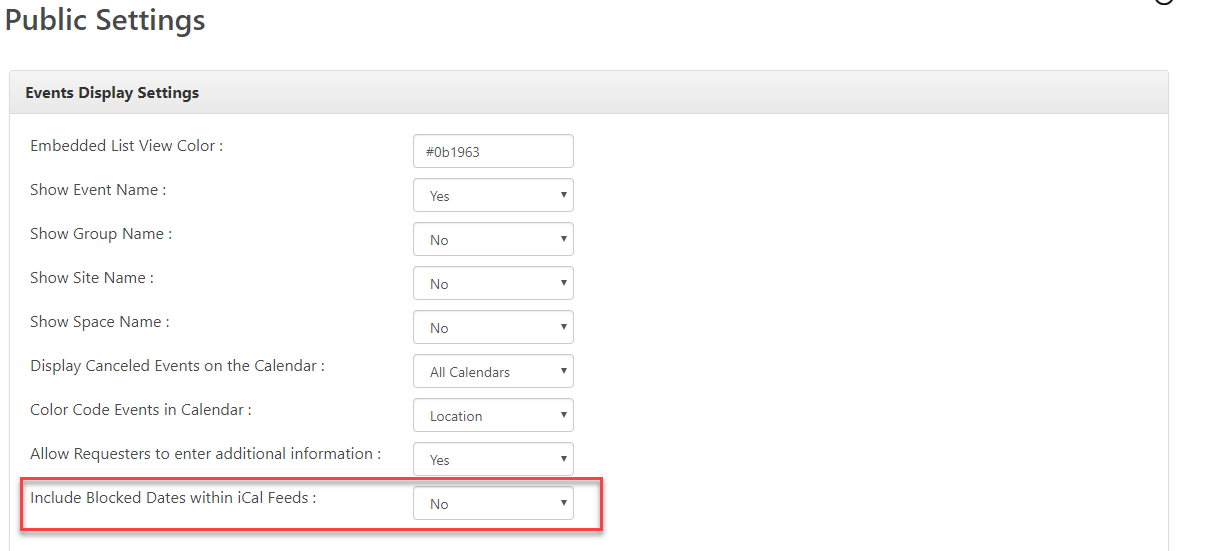Expand the Show Space Name dropdown
The image size is (1206, 551).
(493, 327)
